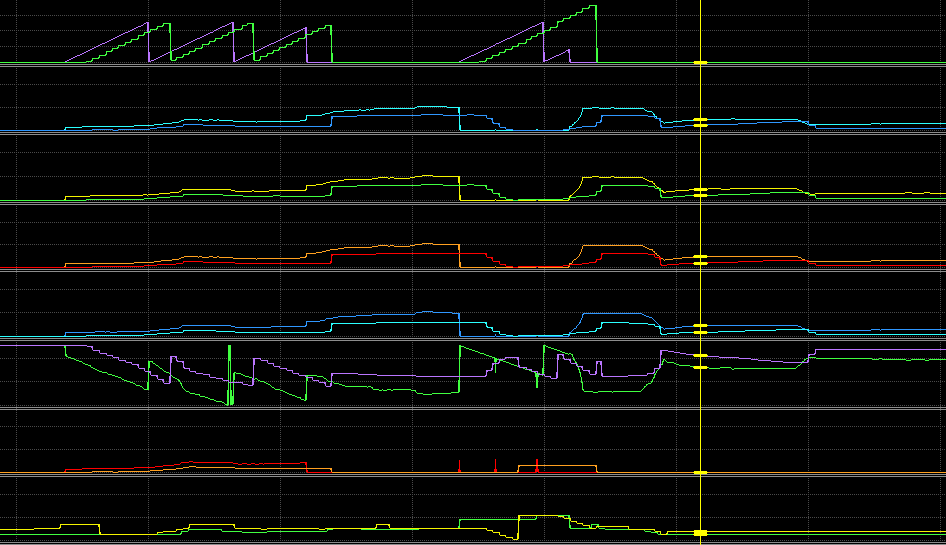Click the cursor marker on the red-orange baseline lane
This screenshot has height=545, width=946.
(701, 472)
